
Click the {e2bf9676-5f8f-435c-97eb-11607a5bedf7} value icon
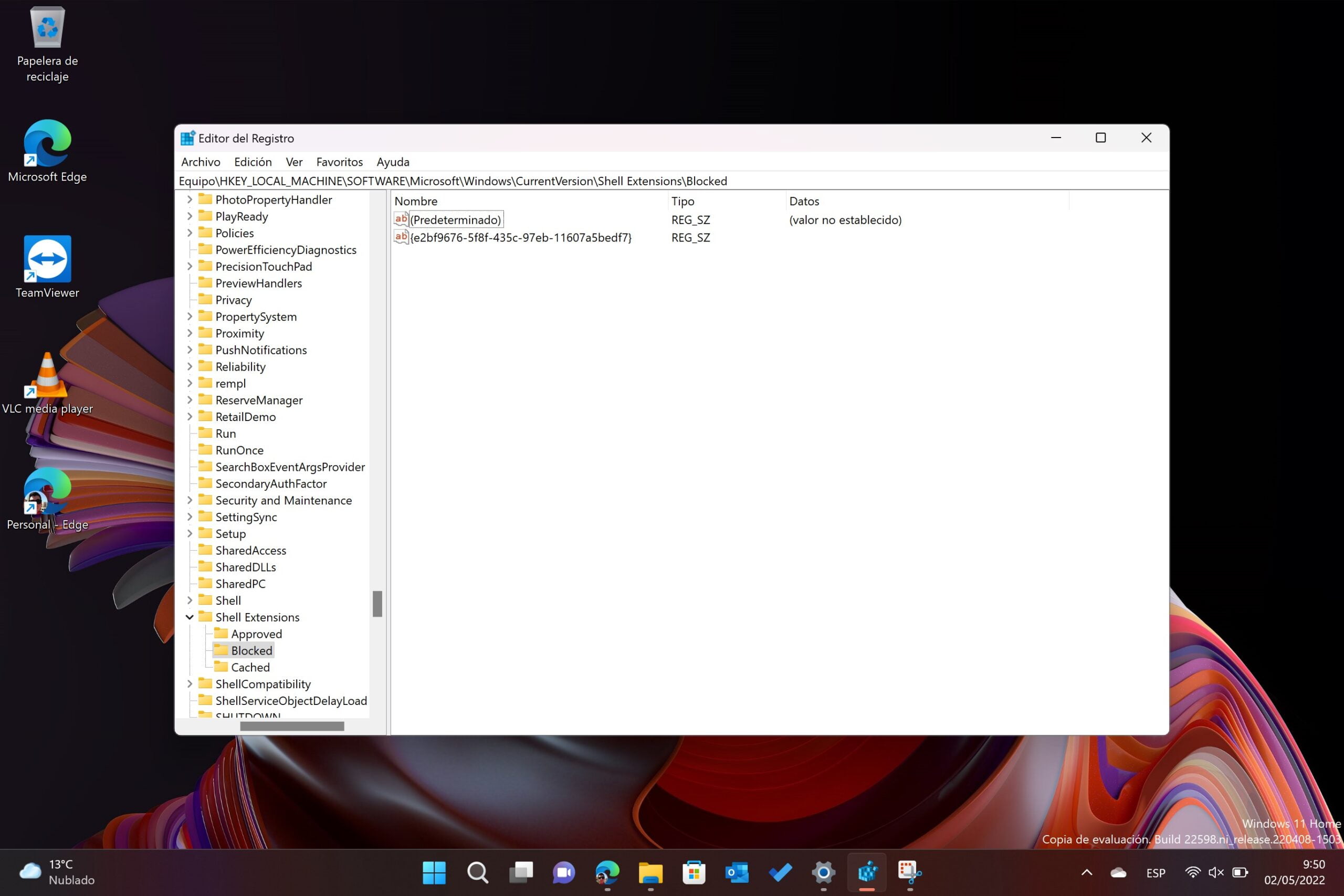click(401, 237)
